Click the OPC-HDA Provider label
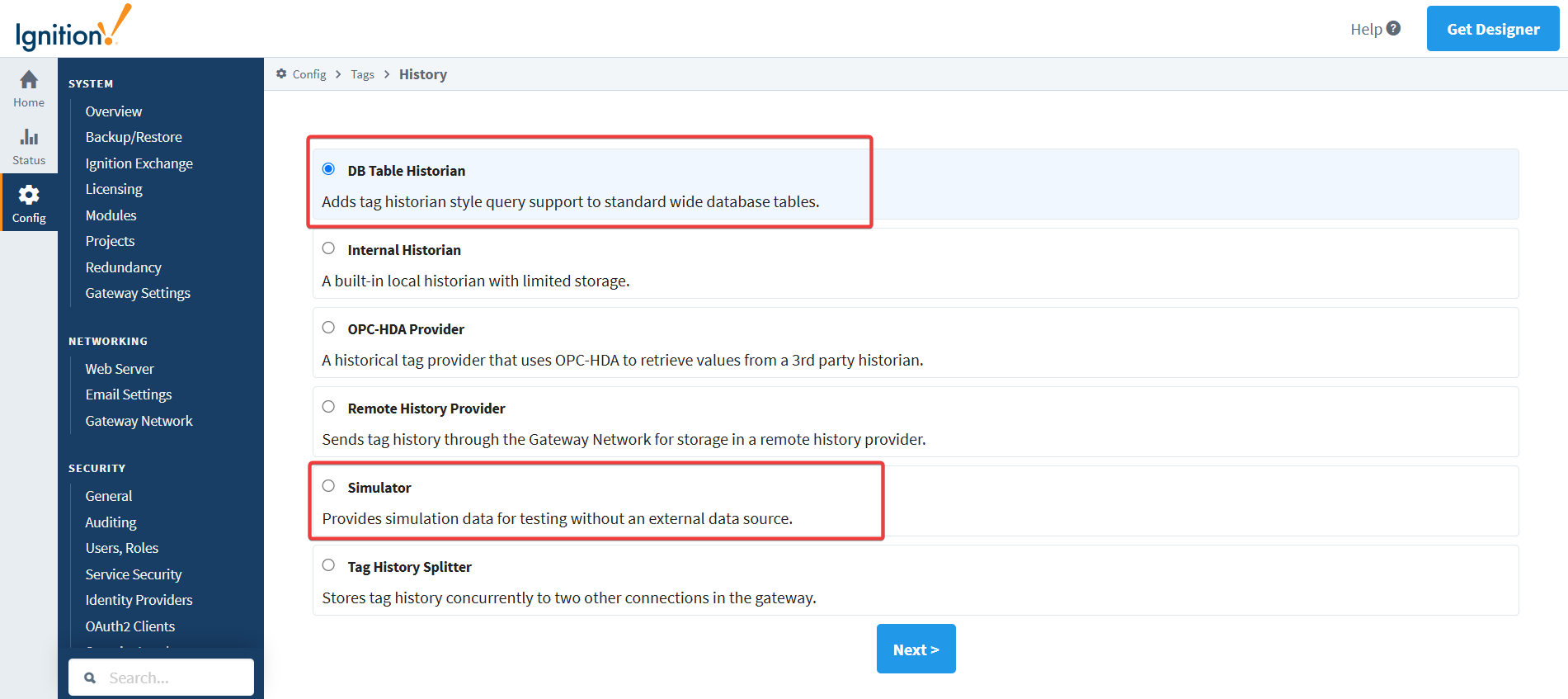This screenshot has height=699, width=1568. pyautogui.click(x=406, y=329)
